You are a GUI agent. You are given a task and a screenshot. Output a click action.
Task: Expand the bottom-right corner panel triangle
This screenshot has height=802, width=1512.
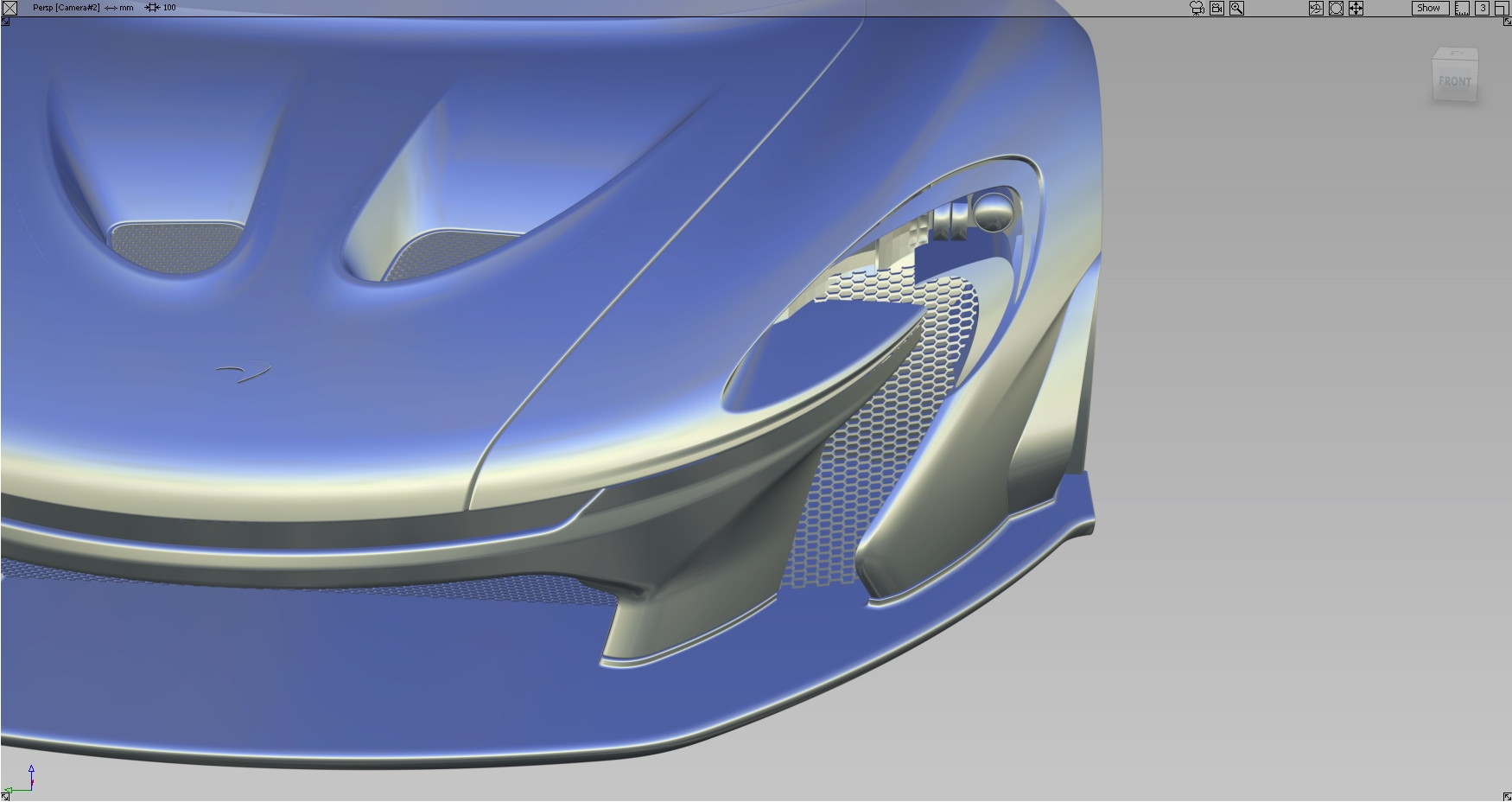click(x=1506, y=796)
